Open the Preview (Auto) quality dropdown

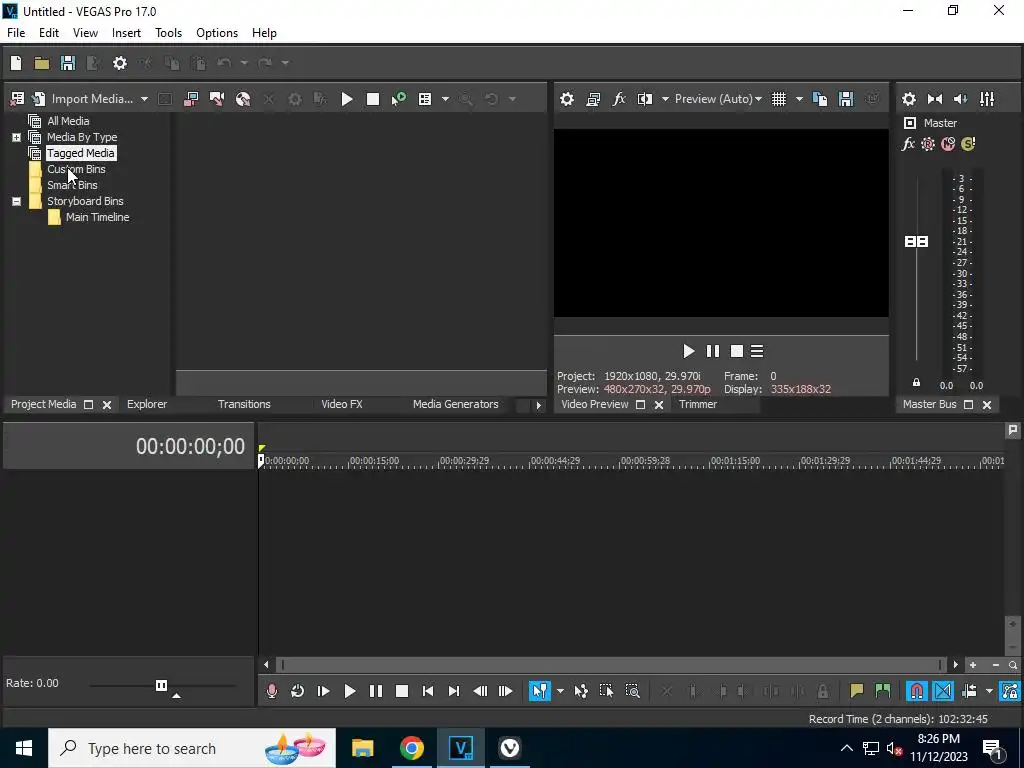pos(718,99)
